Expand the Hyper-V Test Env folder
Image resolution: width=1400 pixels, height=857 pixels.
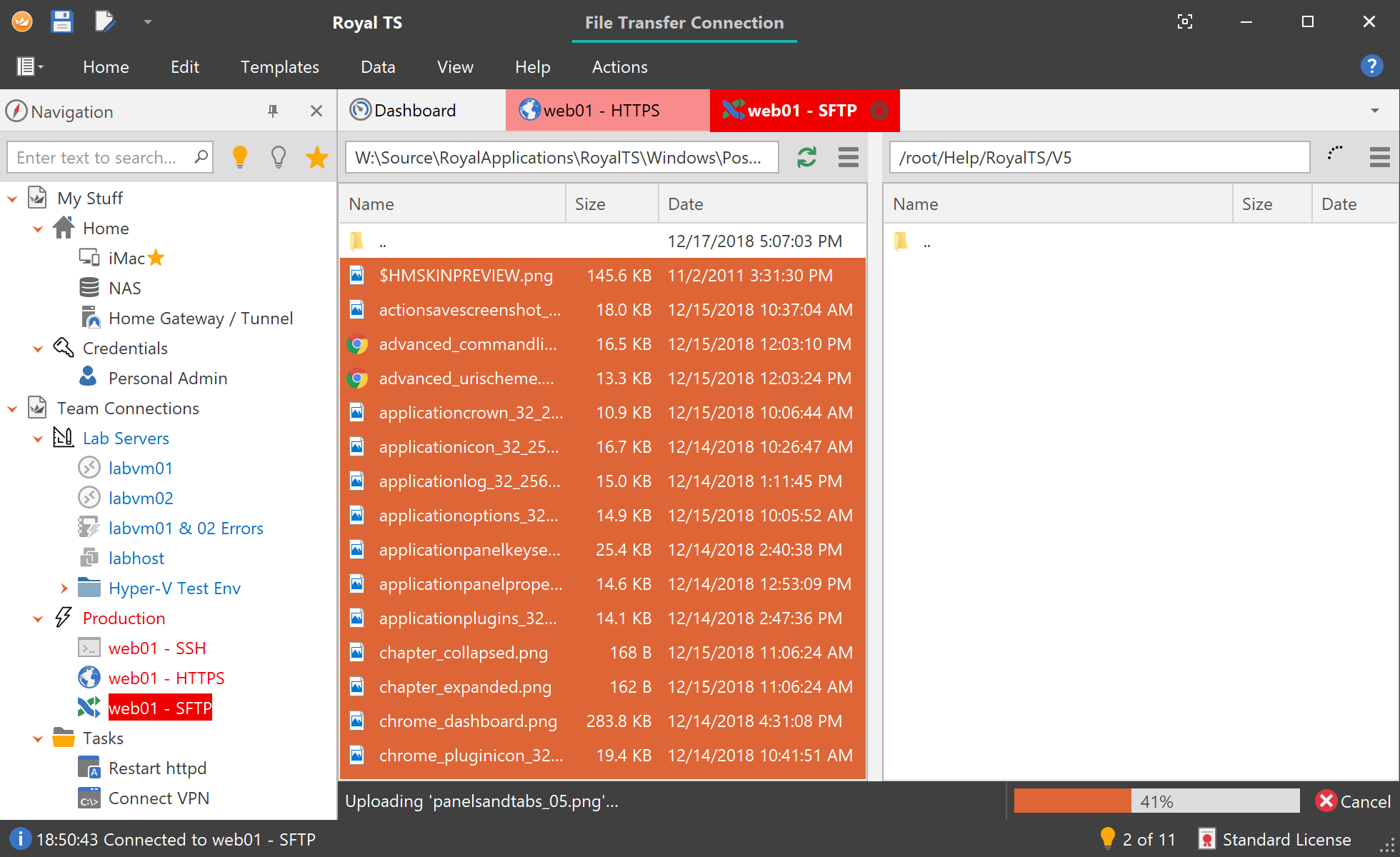tap(64, 588)
